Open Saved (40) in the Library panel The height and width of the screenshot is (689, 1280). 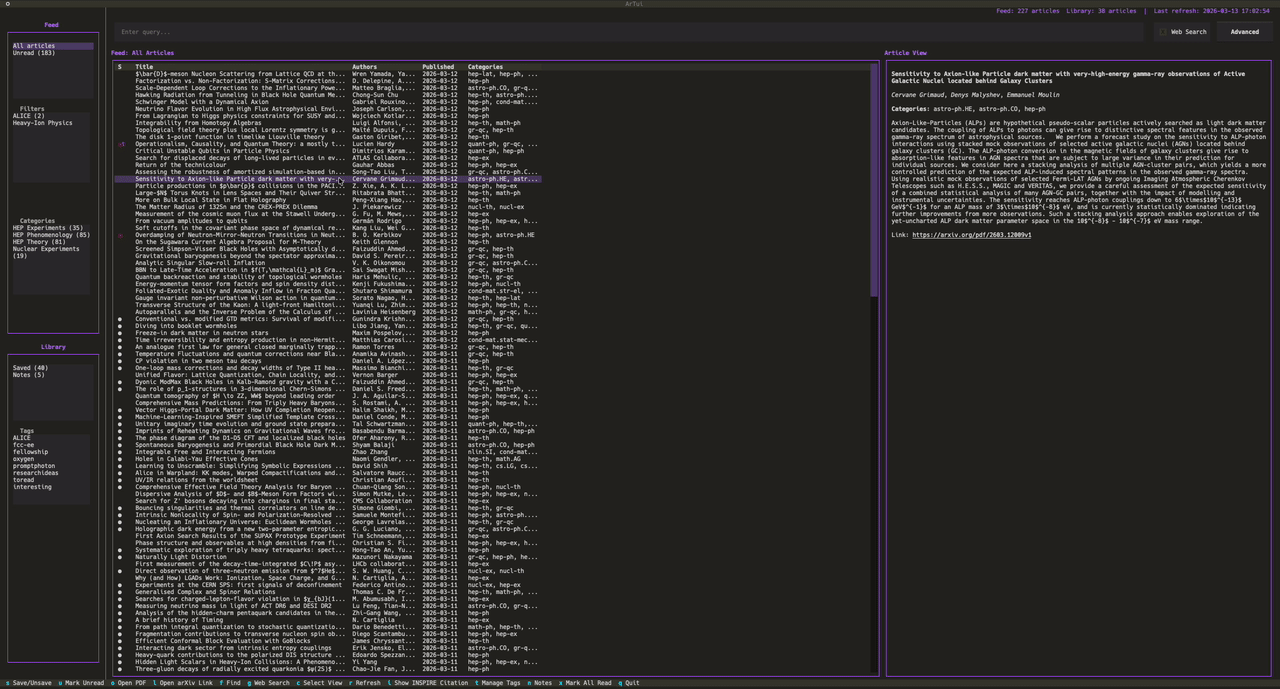30,368
